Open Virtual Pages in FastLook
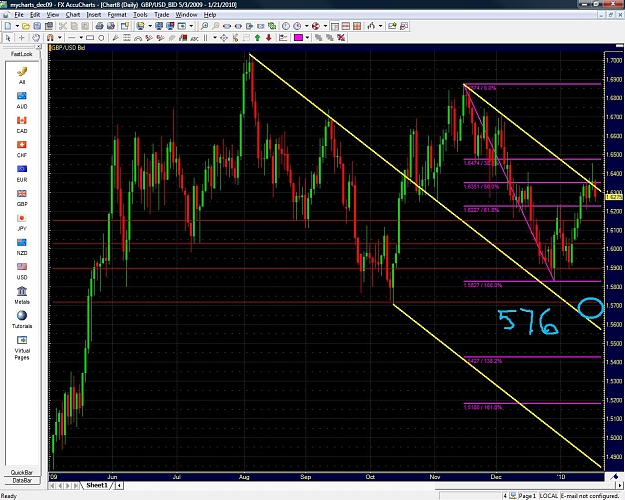The width and height of the screenshot is (625, 500). [x=22, y=348]
